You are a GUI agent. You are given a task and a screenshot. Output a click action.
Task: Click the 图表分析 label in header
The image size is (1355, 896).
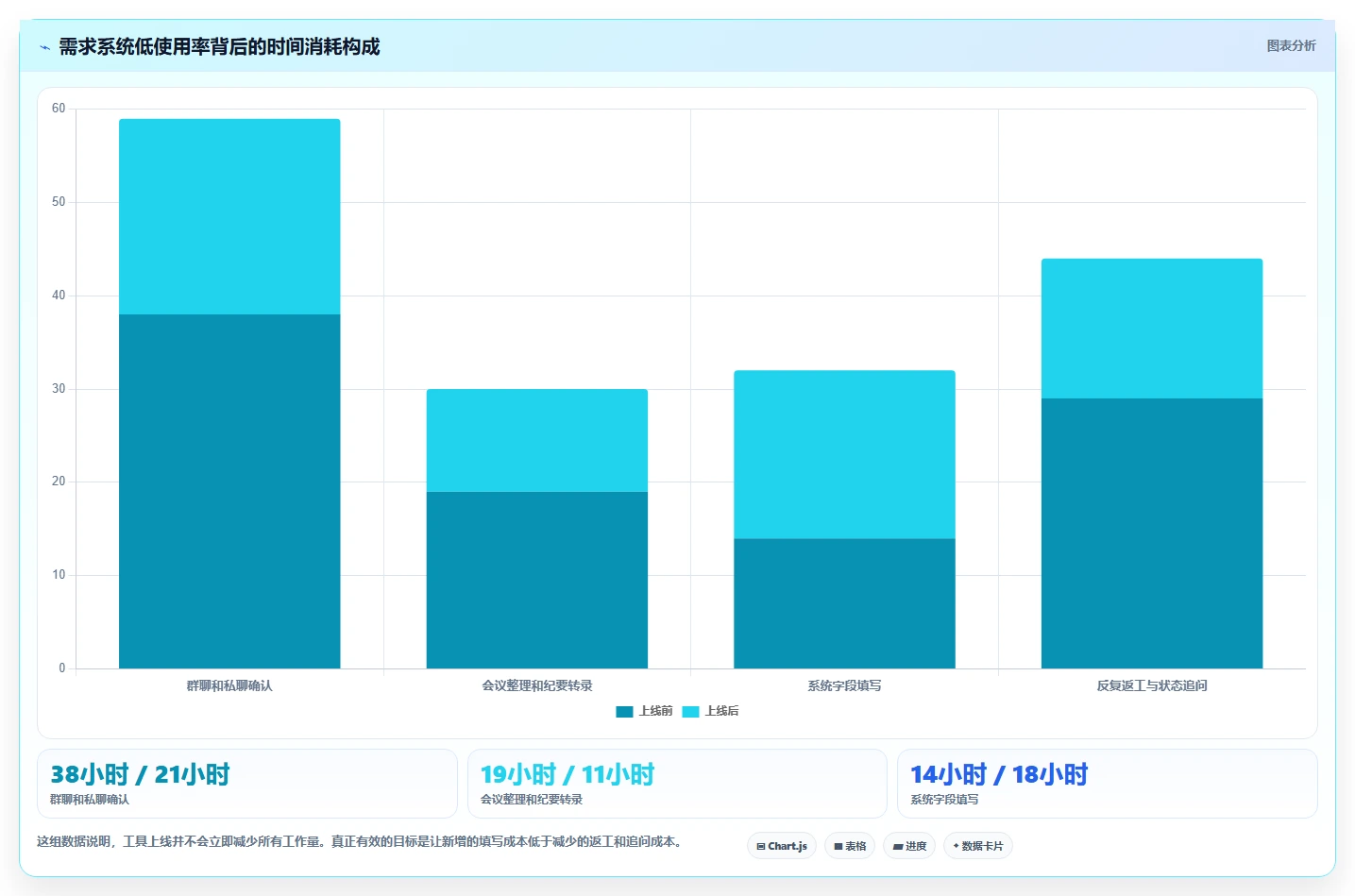1291,45
